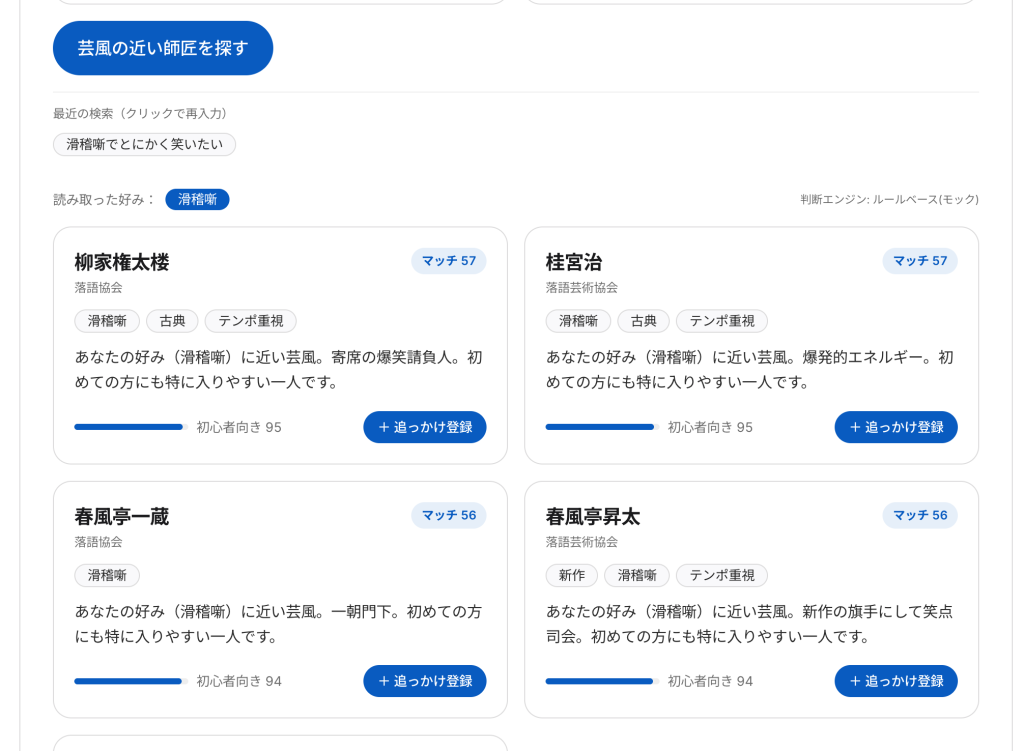Open 柳家権太楼 performer name
Viewport: 1024px width, 751px height.
click(x=122, y=263)
